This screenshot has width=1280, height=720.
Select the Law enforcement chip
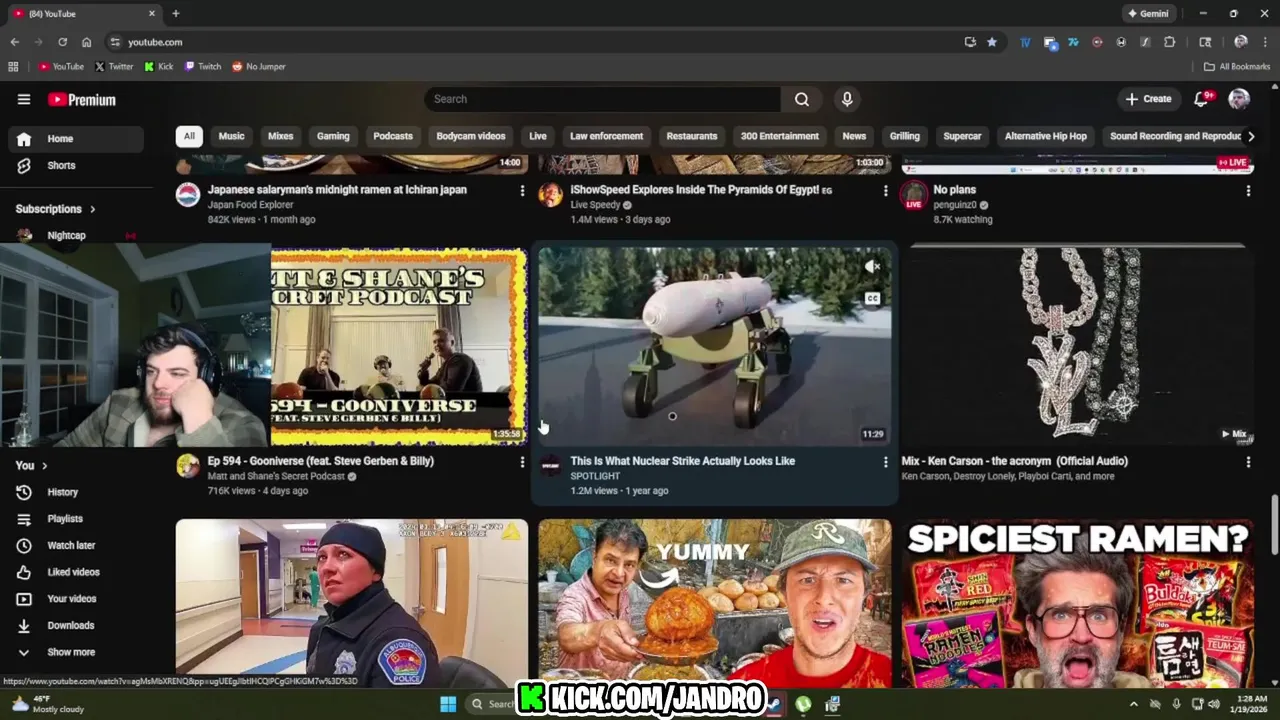coord(606,136)
